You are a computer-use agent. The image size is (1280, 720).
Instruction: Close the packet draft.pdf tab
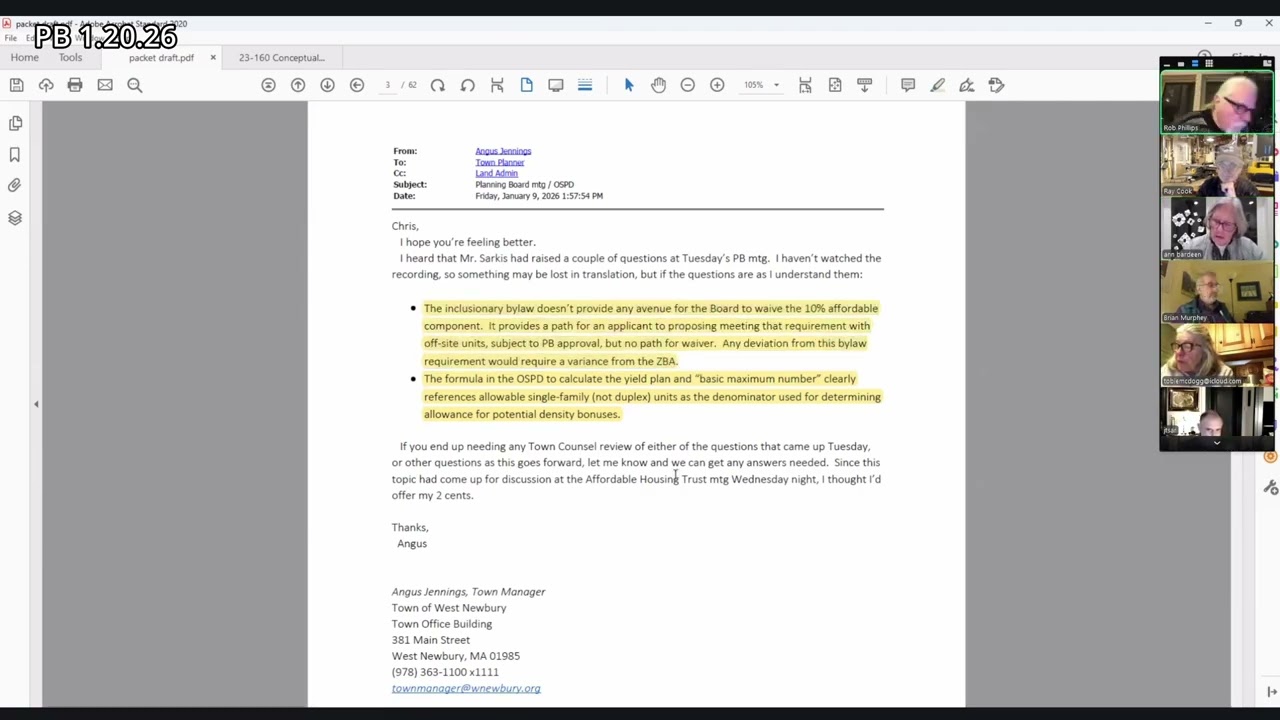pos(213,58)
